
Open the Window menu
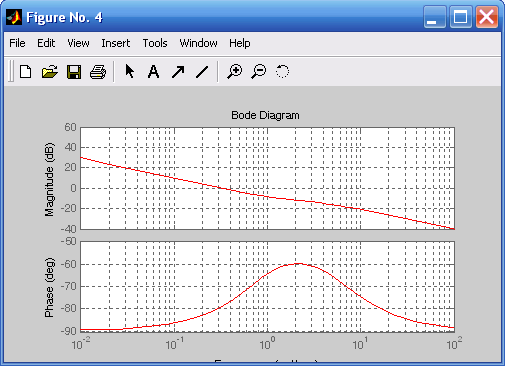(x=198, y=43)
